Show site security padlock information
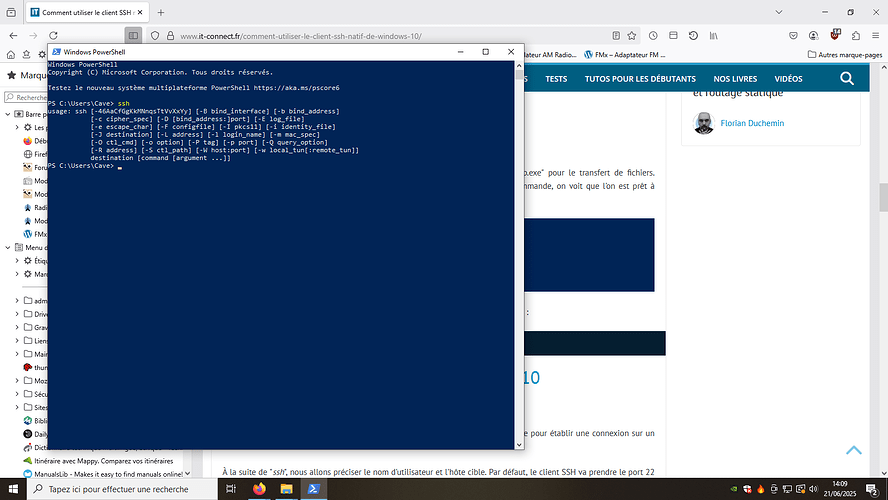Screen dimensions: 888x500 [x=170, y=36]
